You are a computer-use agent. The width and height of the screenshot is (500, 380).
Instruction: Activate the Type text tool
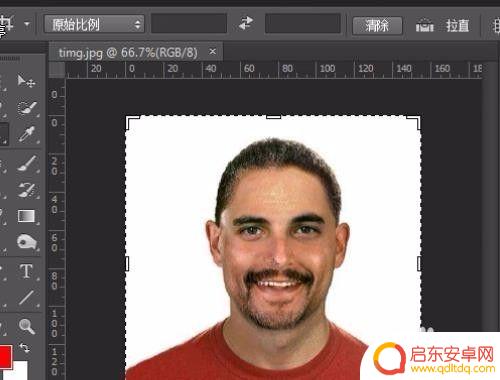[x=26, y=271]
